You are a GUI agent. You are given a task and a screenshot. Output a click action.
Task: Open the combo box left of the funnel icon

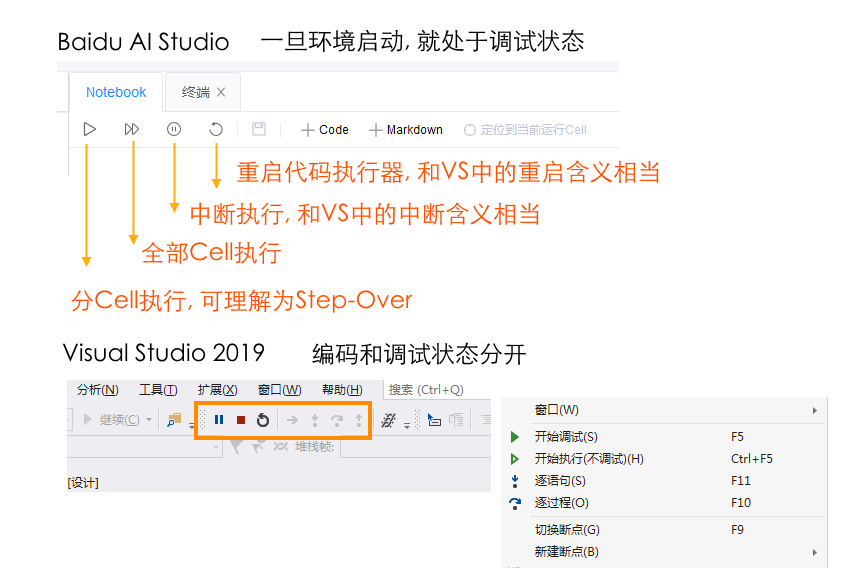pyautogui.click(x=144, y=447)
